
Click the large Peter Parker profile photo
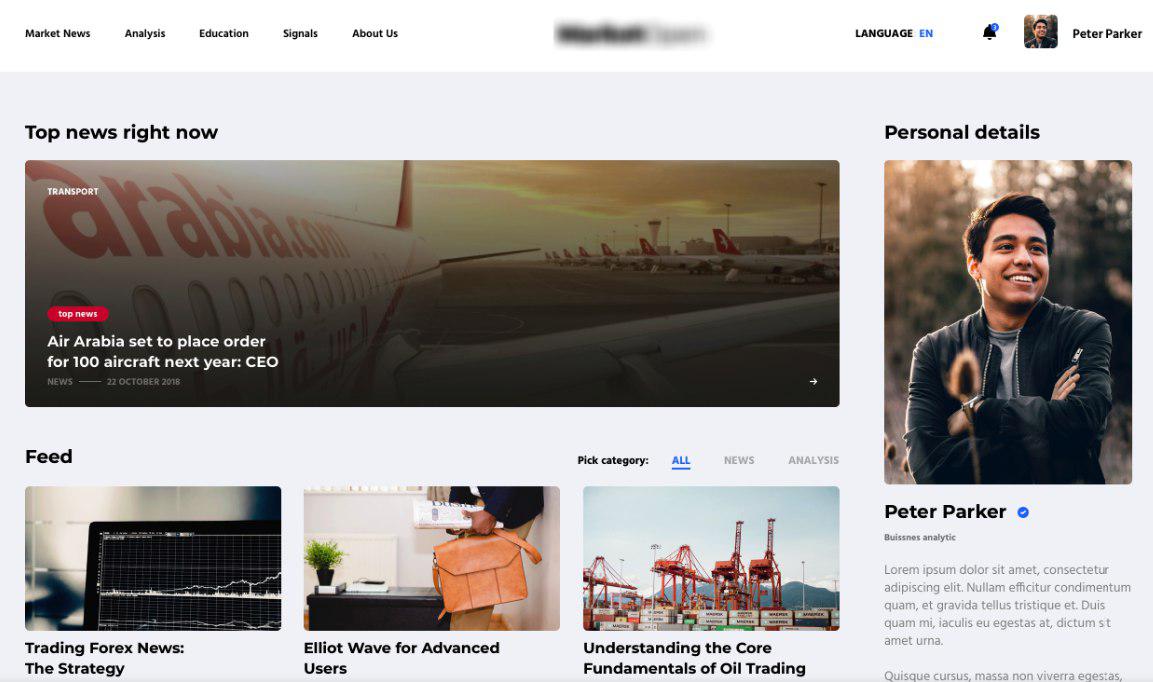click(1007, 322)
